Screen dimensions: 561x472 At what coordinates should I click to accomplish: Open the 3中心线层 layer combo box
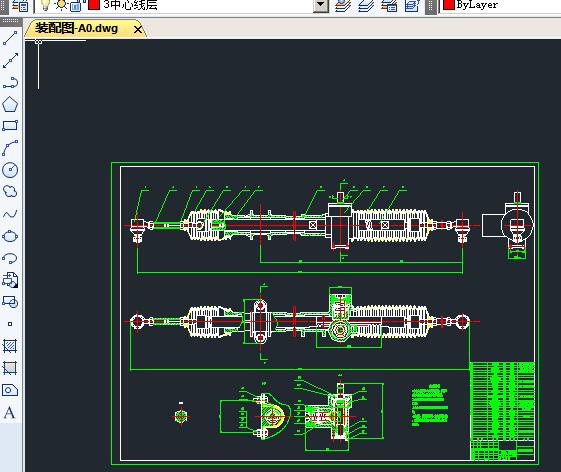[182, 5]
